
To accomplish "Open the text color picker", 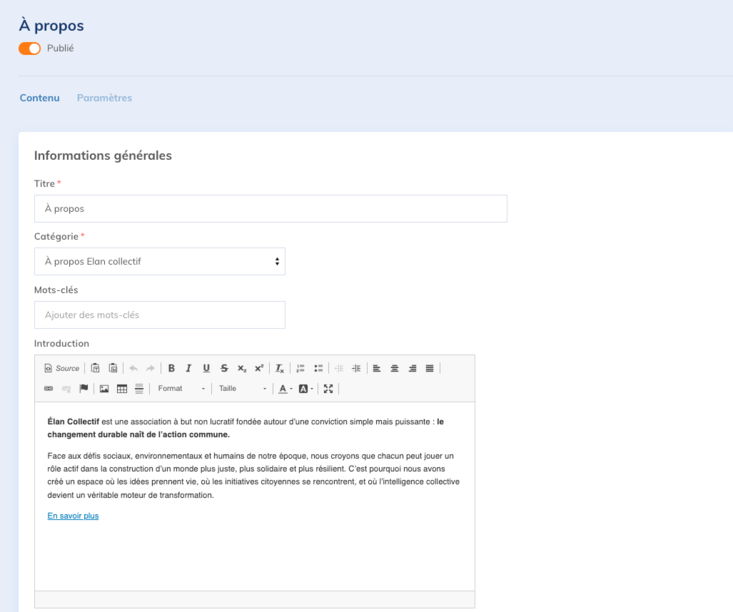I will point(285,389).
